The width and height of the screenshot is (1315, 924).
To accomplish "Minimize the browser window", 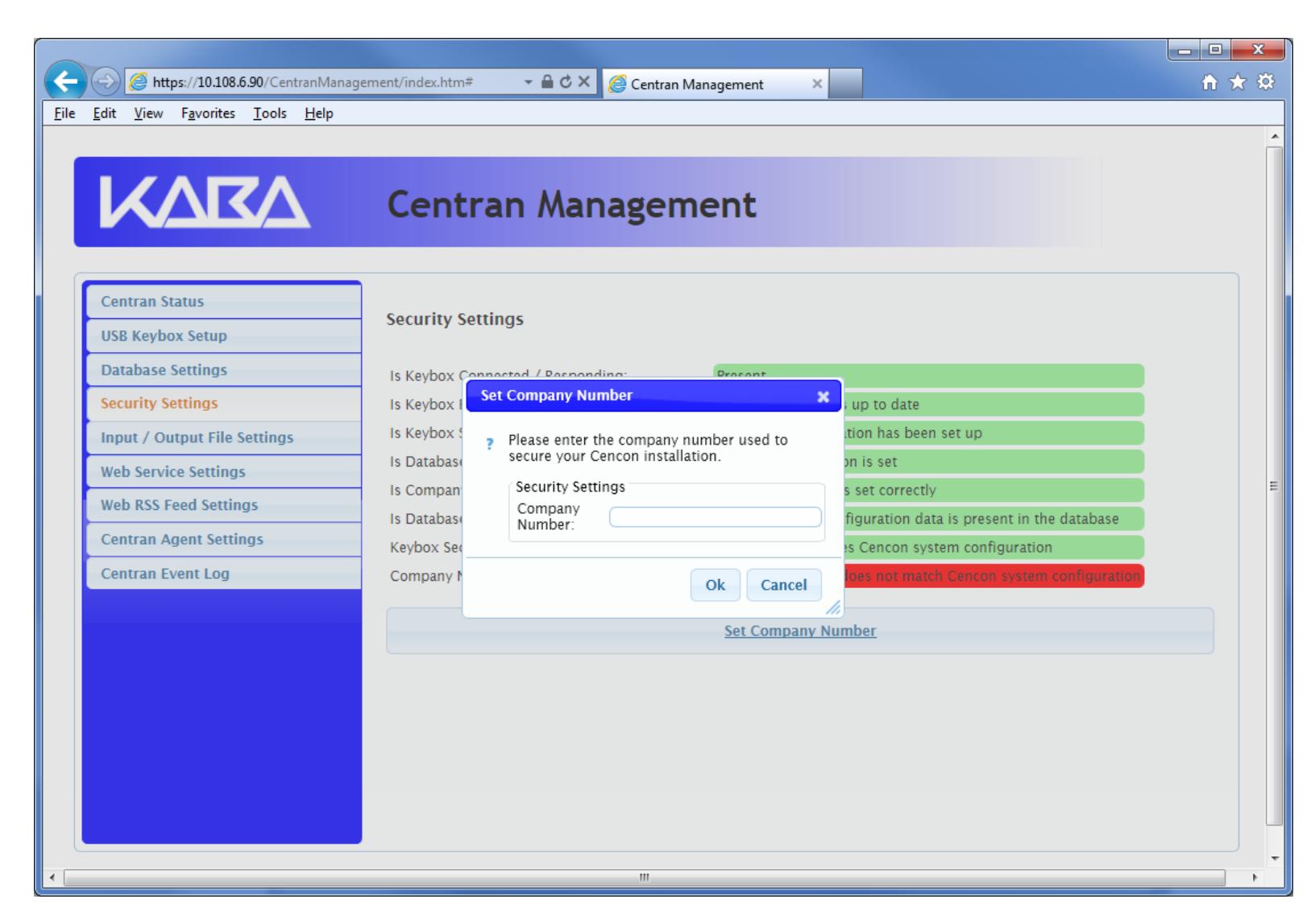I will click(x=1186, y=51).
